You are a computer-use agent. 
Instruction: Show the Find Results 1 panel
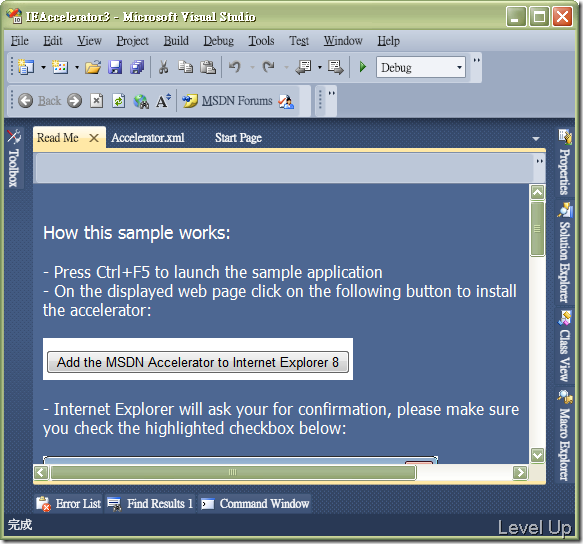150,503
